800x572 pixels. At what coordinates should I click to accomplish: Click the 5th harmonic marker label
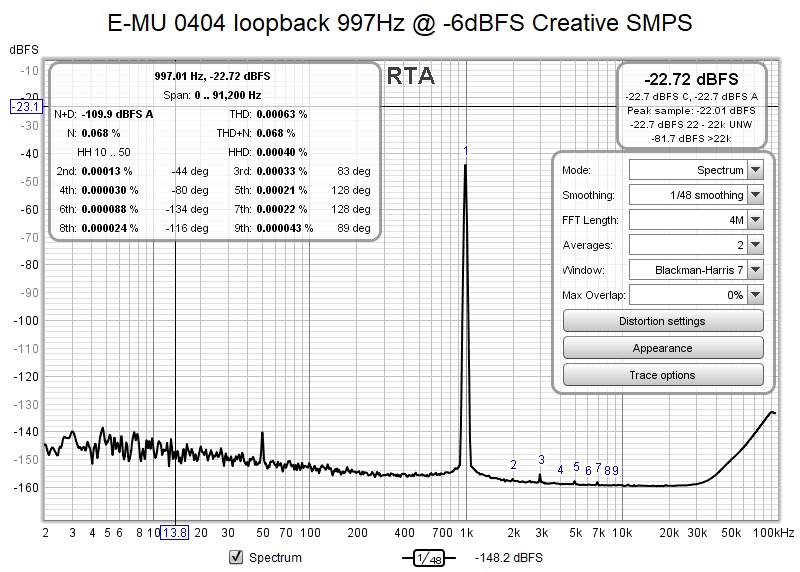[x=576, y=466]
